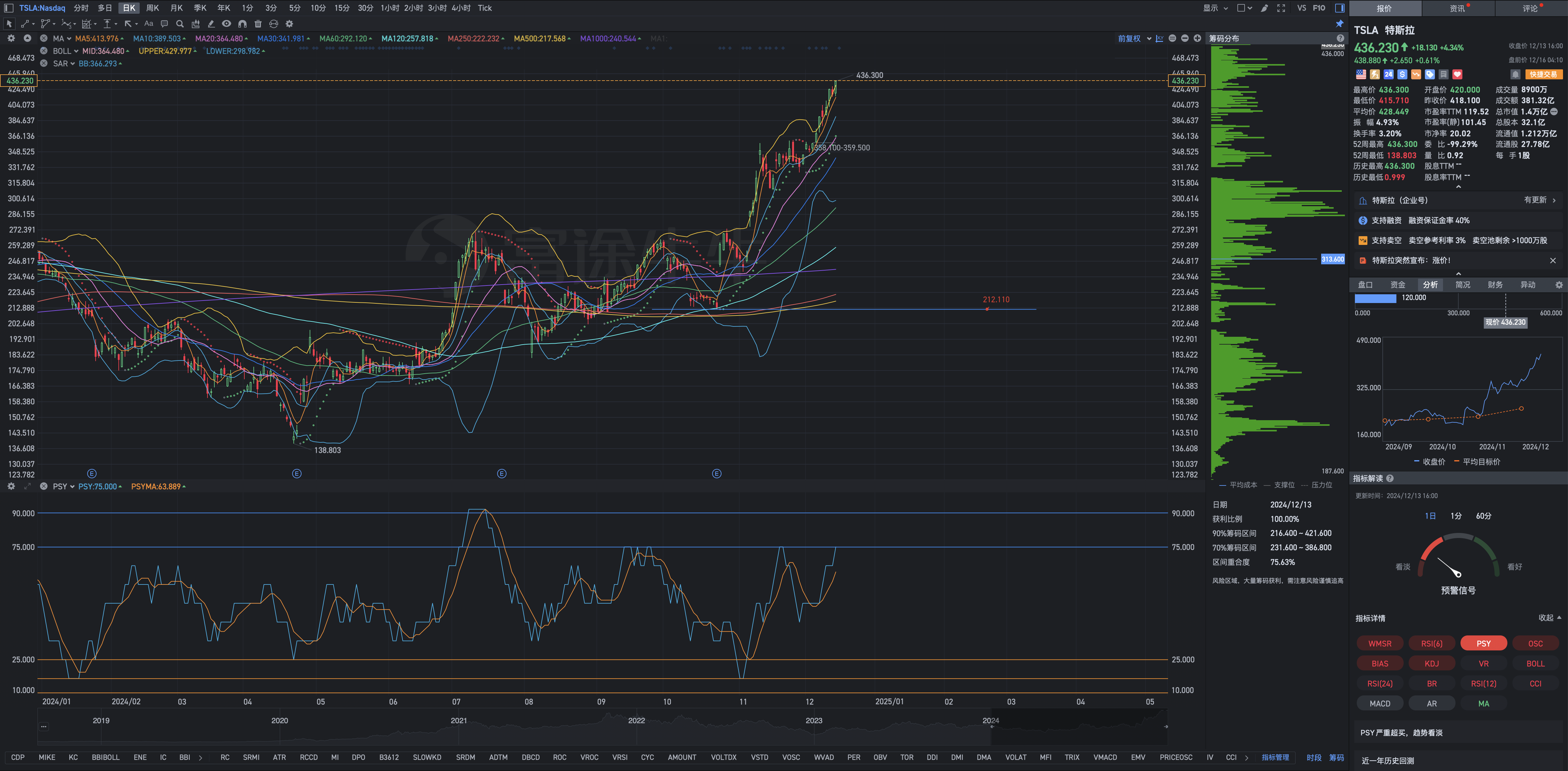Toggle the magnet snap mode
This screenshot has height=771, width=1568.
pyautogui.click(x=242, y=24)
